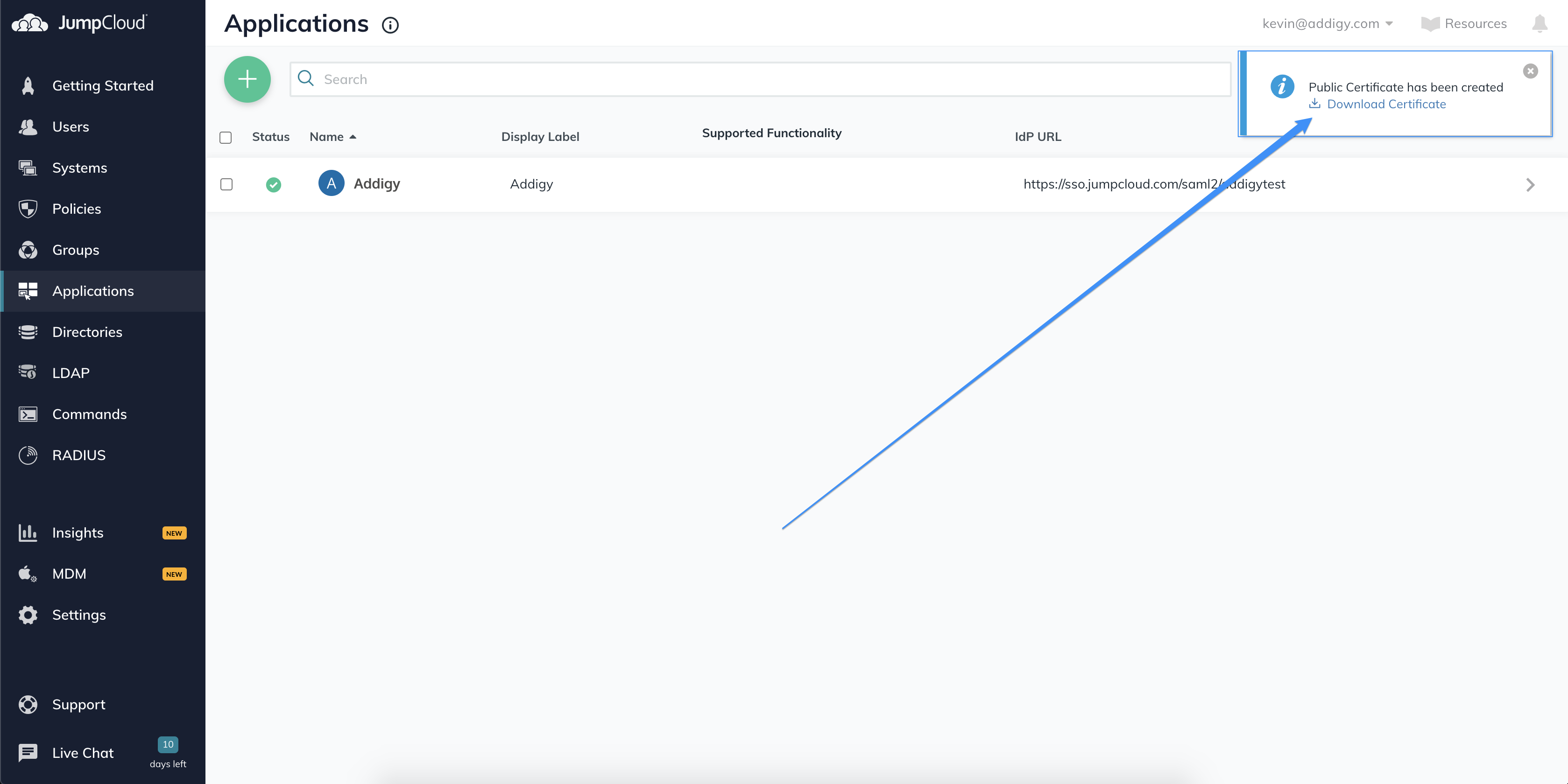Click the Status column header
This screenshot has width=1568, height=784.
(271, 137)
